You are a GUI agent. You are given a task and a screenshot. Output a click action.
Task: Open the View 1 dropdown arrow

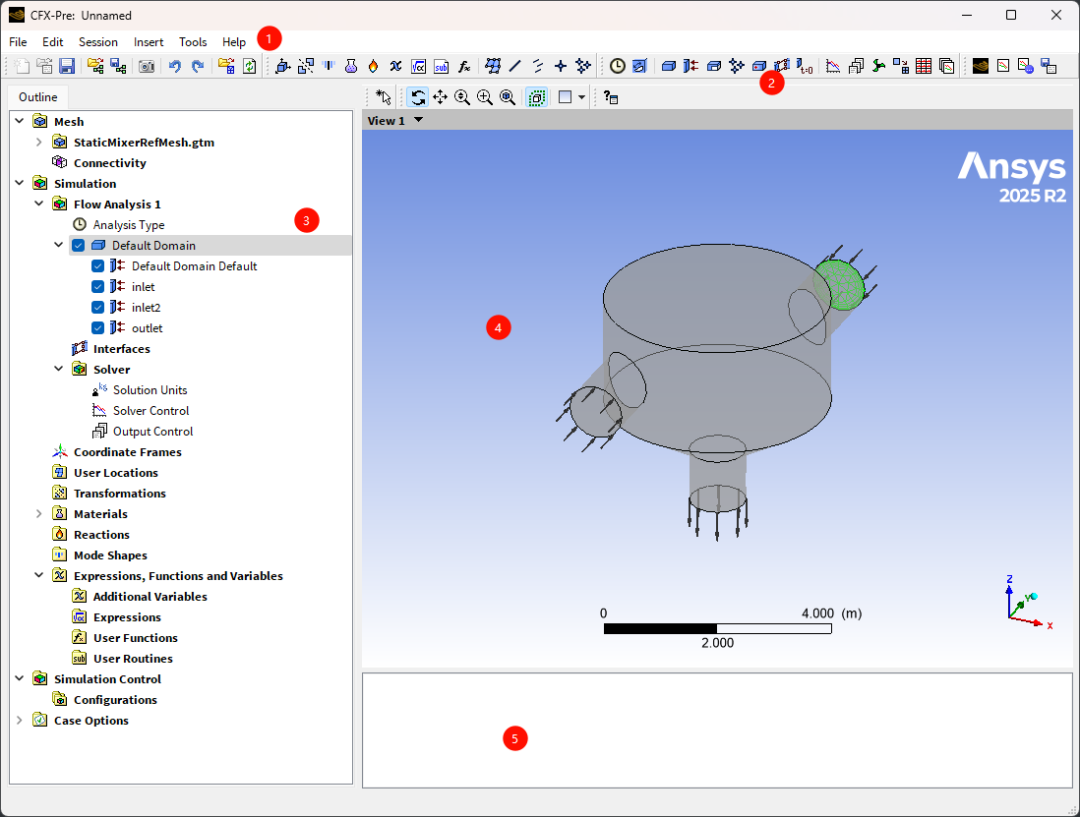pos(418,120)
